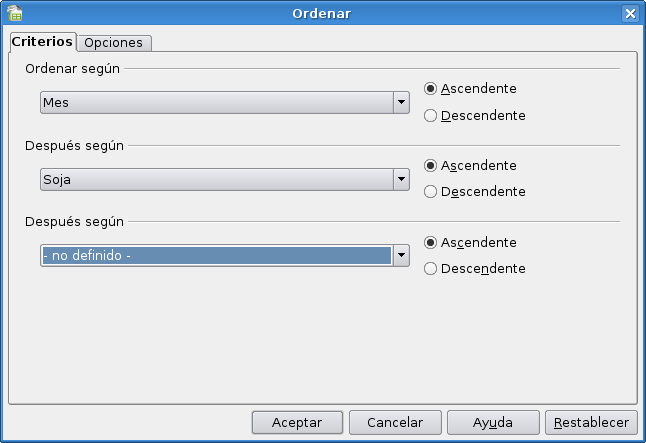Select the Criterios tab

[42, 42]
